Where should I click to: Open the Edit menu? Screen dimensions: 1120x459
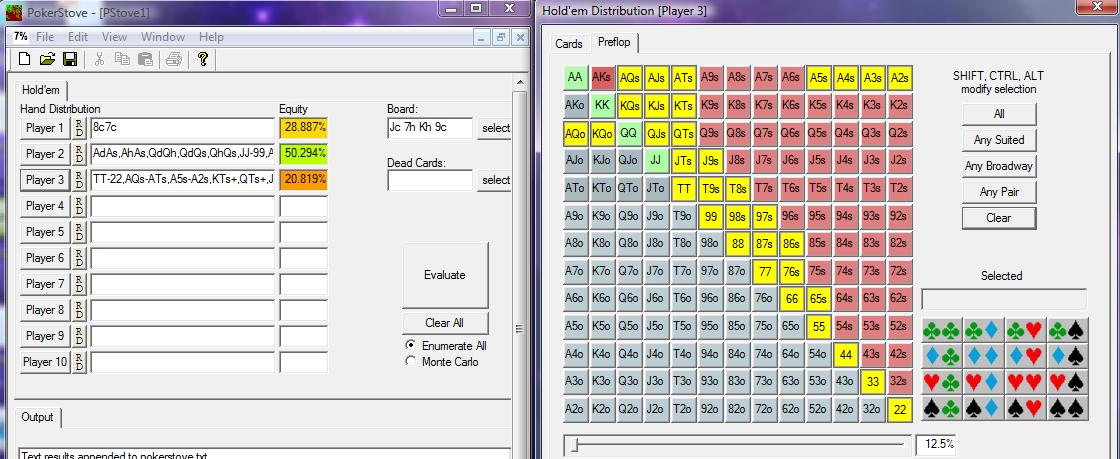(x=78, y=36)
